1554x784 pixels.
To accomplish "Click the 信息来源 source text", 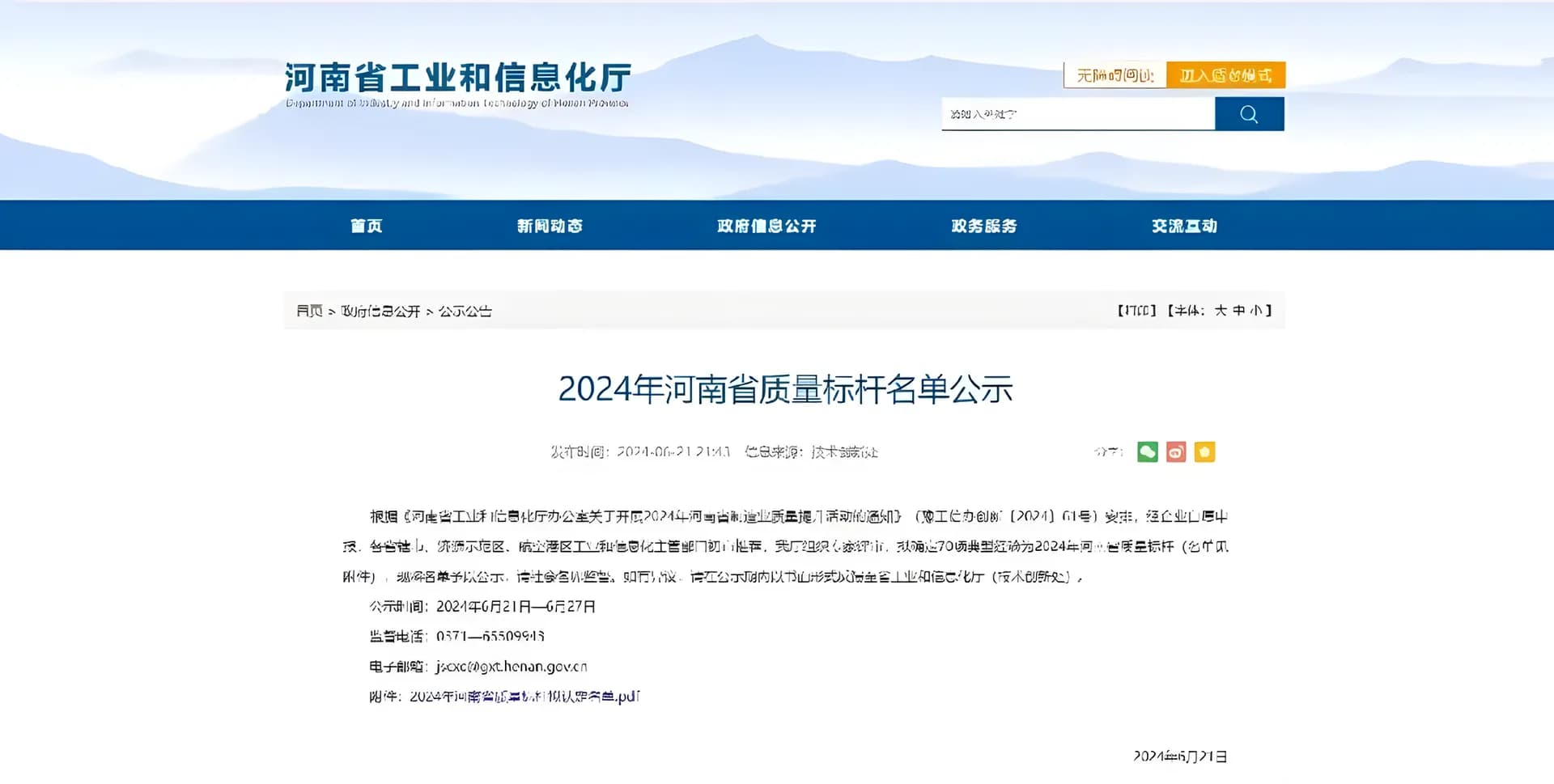I will [x=812, y=451].
